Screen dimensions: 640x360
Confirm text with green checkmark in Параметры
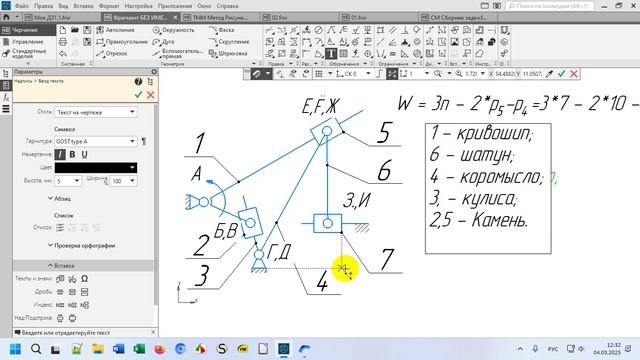(x=138, y=95)
